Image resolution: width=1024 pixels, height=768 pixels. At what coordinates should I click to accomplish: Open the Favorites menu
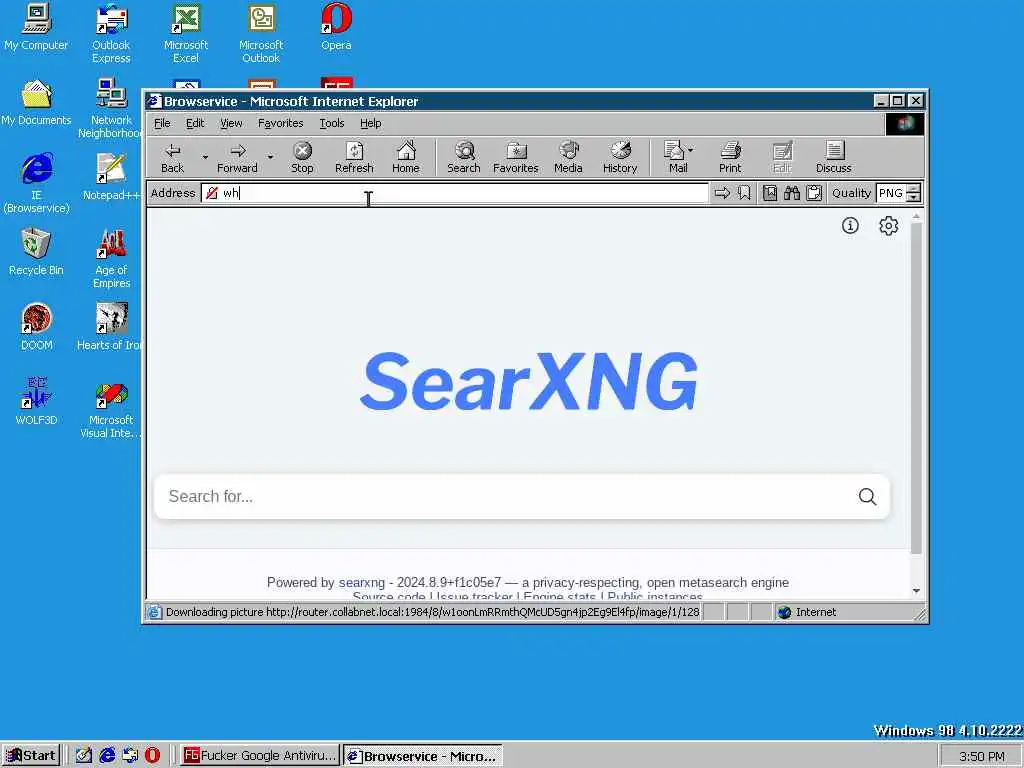[280, 123]
